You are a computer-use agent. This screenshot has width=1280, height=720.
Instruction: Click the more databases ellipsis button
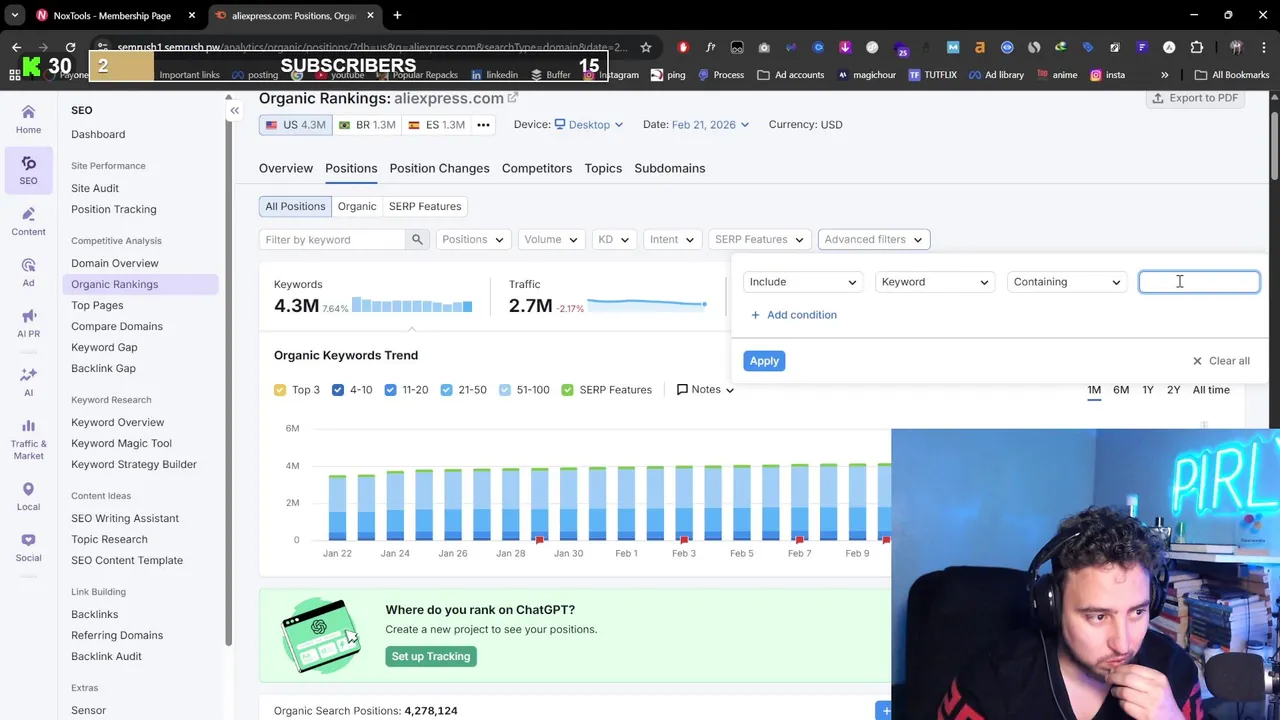483,125
